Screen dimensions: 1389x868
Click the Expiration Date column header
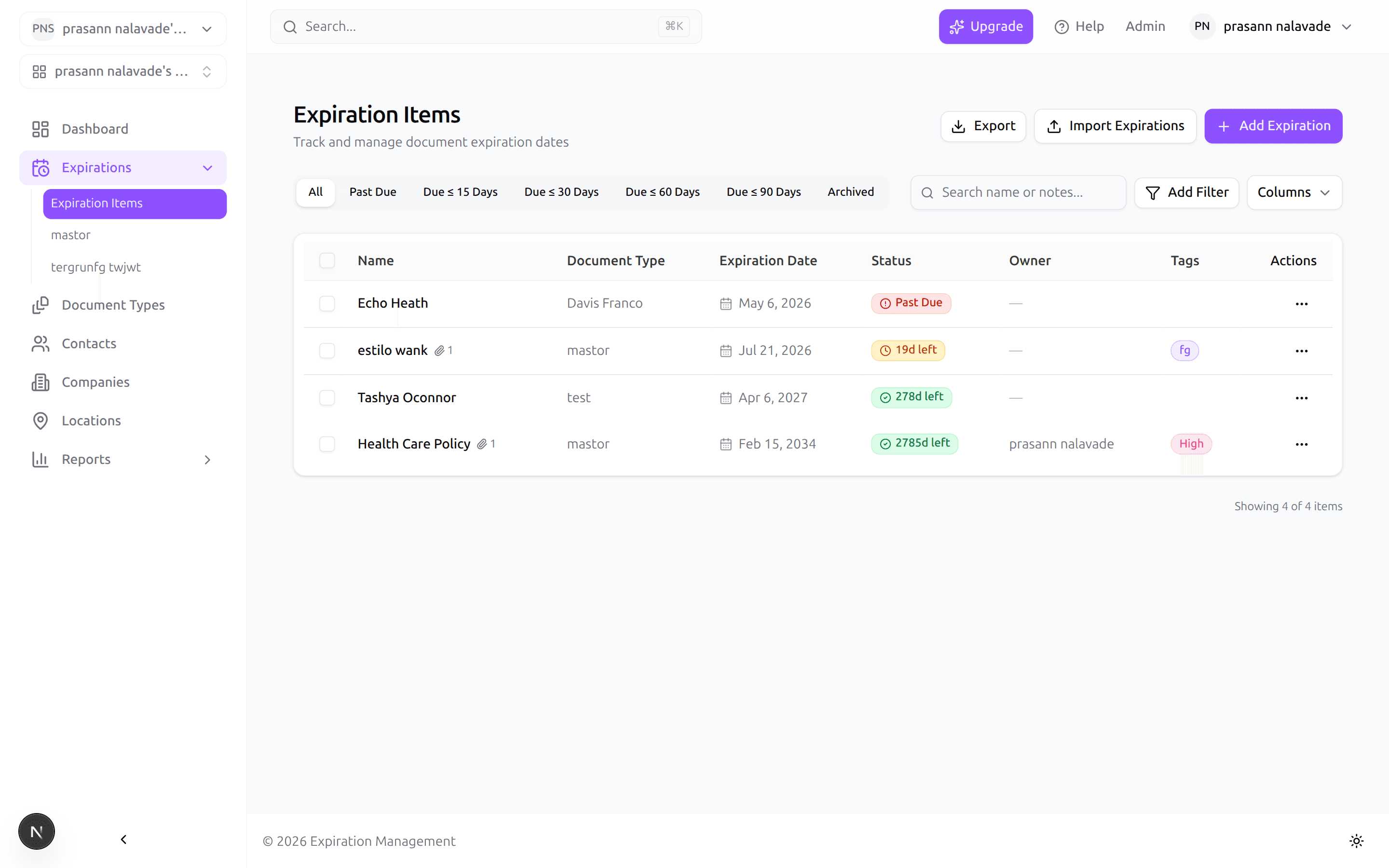click(x=768, y=260)
